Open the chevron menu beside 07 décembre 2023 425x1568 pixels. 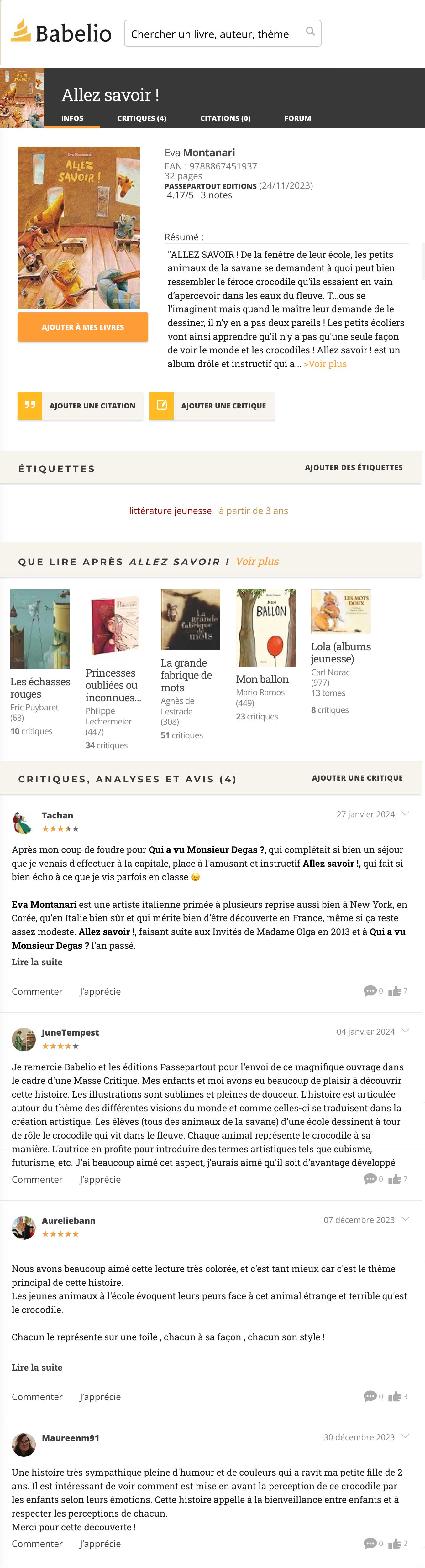pyautogui.click(x=406, y=1219)
